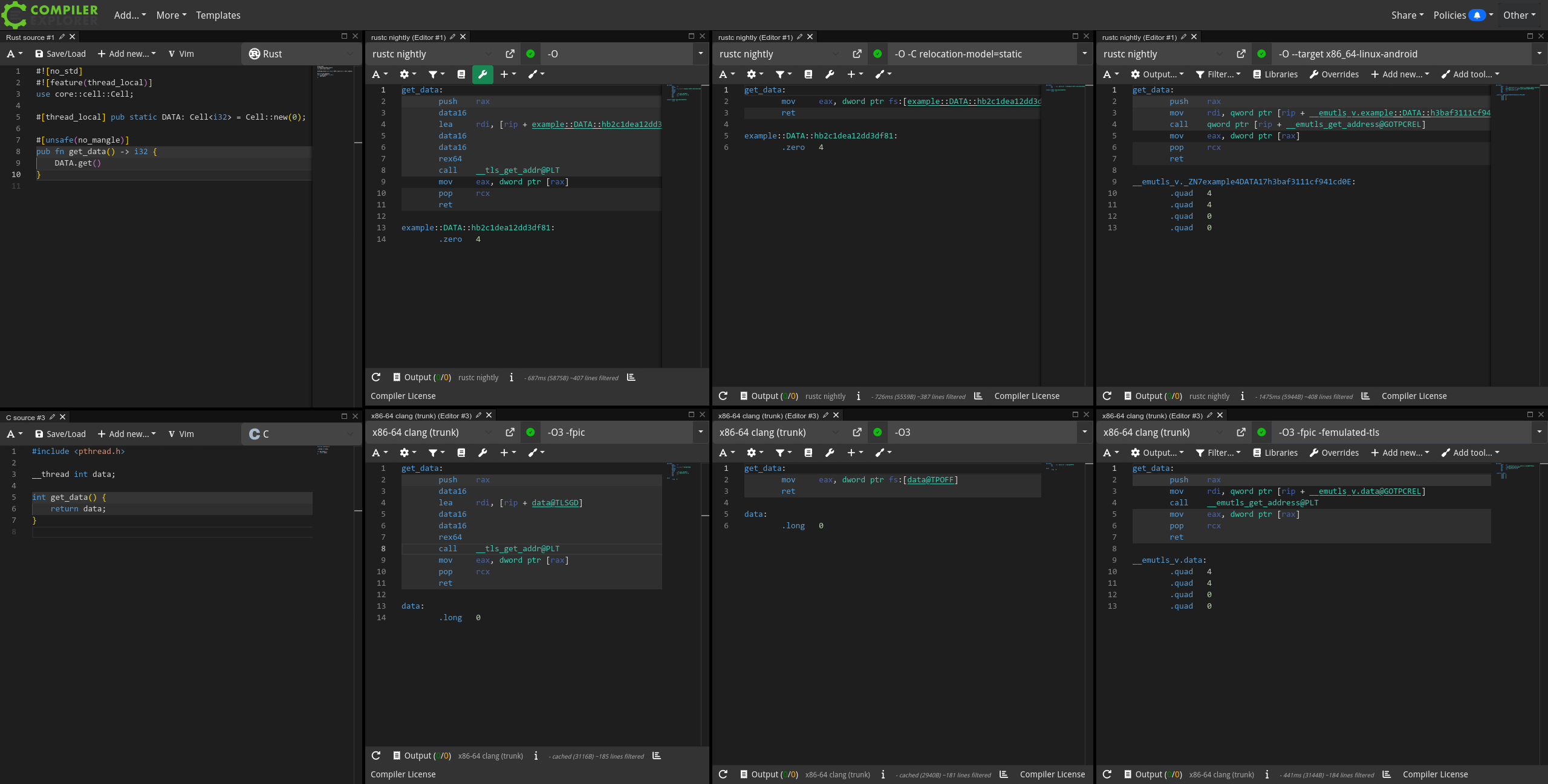This screenshot has width=1548, height=784.
Task: Rename the Rust source #1 tab via pencil
Action: pyautogui.click(x=62, y=37)
